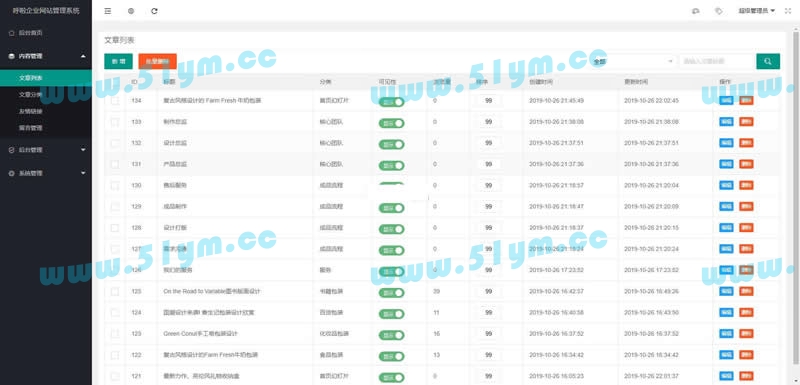
Task: Select all rows with the header checkbox
Action: 115,82
